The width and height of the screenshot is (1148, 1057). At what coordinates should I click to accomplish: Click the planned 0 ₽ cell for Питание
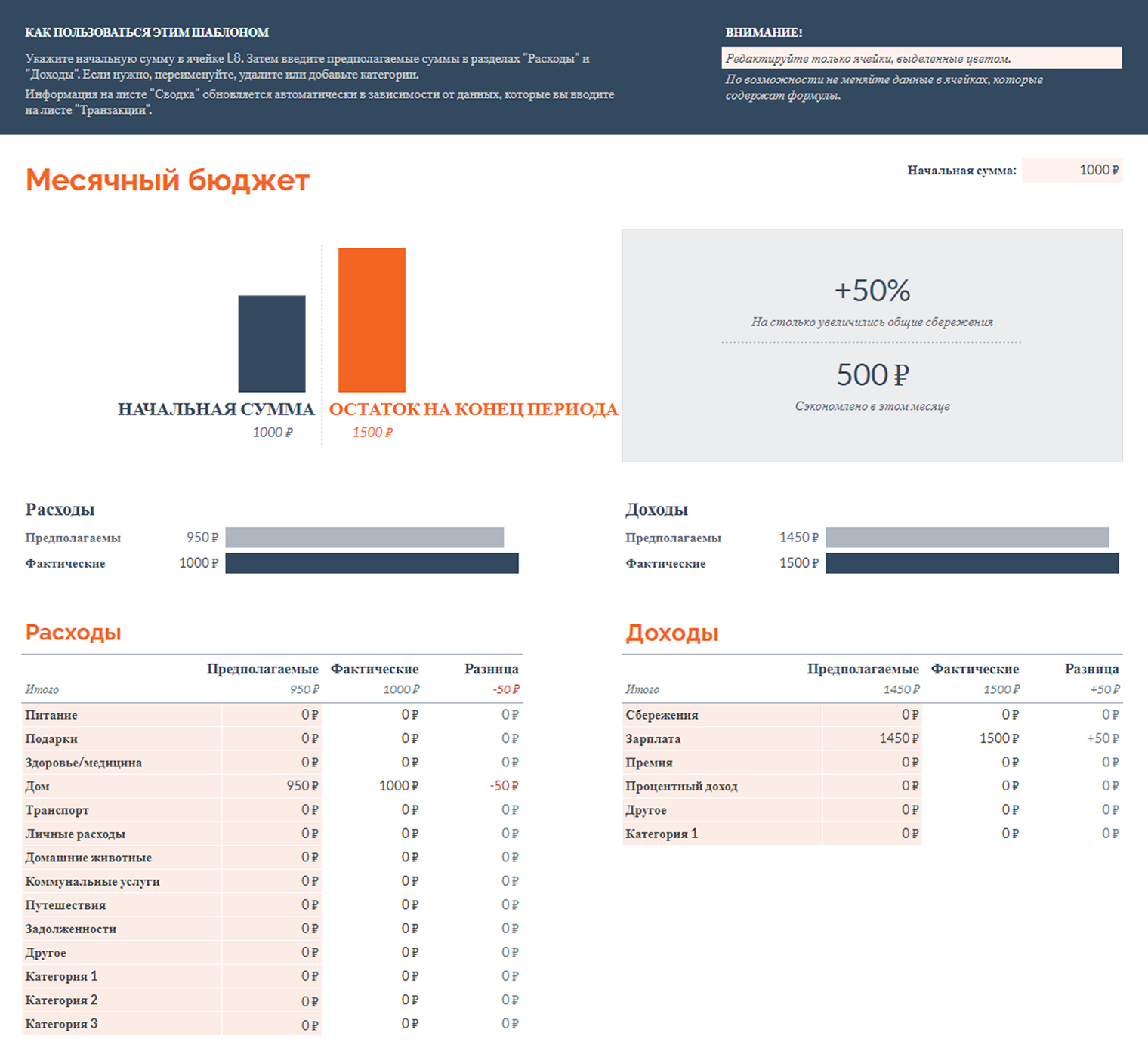tap(272, 715)
